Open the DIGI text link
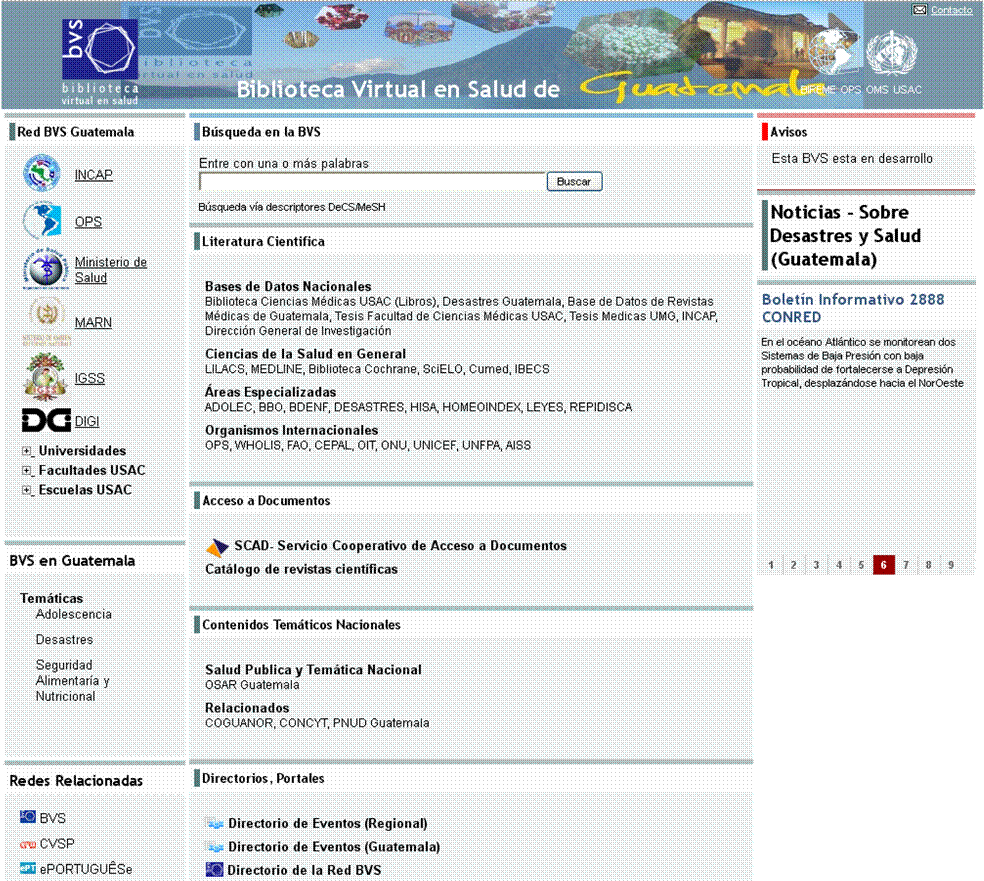The image size is (984, 881). coord(87,421)
